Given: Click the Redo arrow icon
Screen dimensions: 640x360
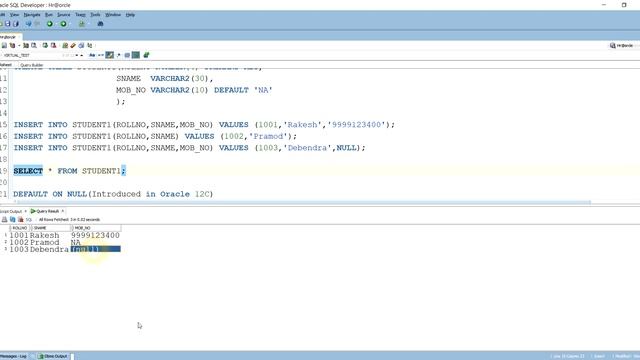Looking at the screenshot, I should tap(37, 24).
